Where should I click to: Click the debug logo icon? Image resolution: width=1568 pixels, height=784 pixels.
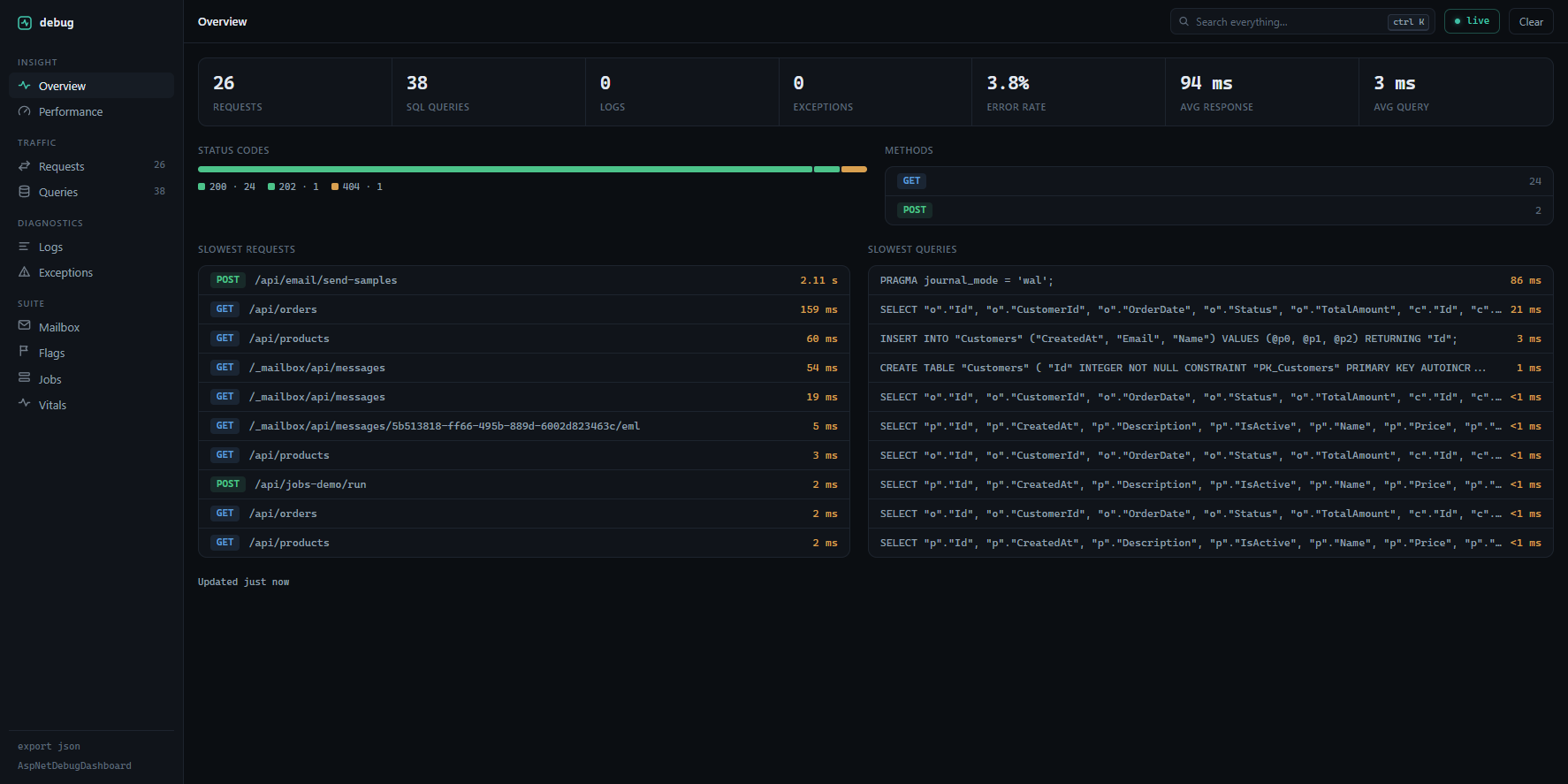point(25,23)
